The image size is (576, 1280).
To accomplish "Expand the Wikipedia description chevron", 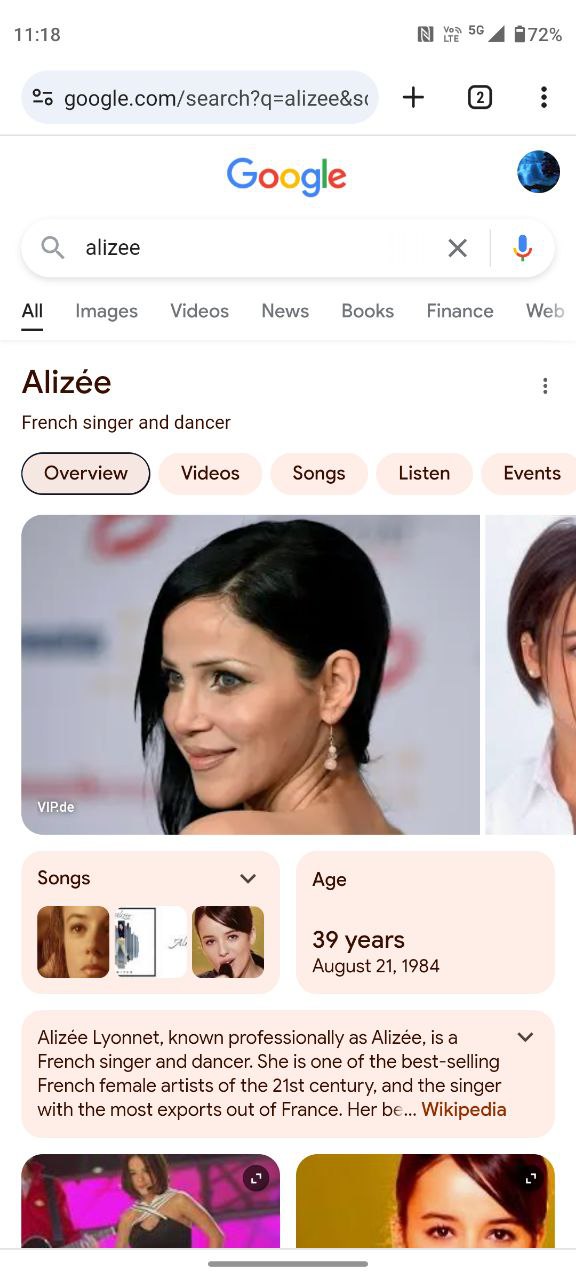I will pyautogui.click(x=525, y=1037).
